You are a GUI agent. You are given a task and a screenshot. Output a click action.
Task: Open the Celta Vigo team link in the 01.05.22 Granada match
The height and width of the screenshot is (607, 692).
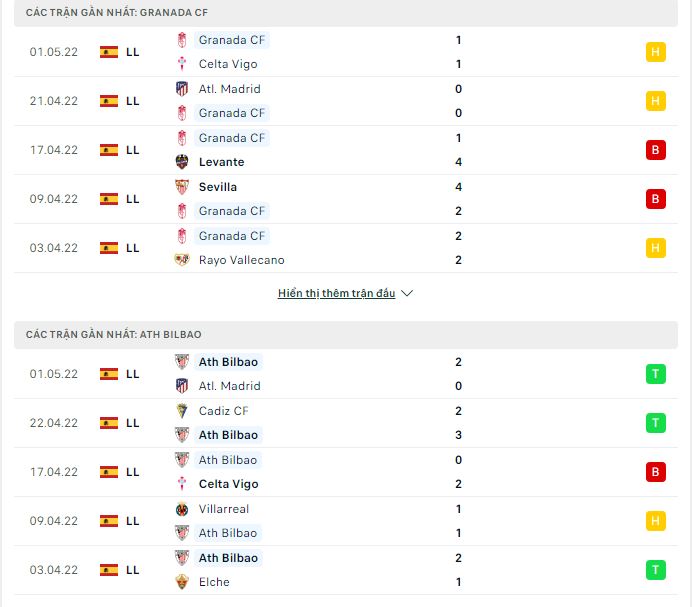tap(228, 64)
